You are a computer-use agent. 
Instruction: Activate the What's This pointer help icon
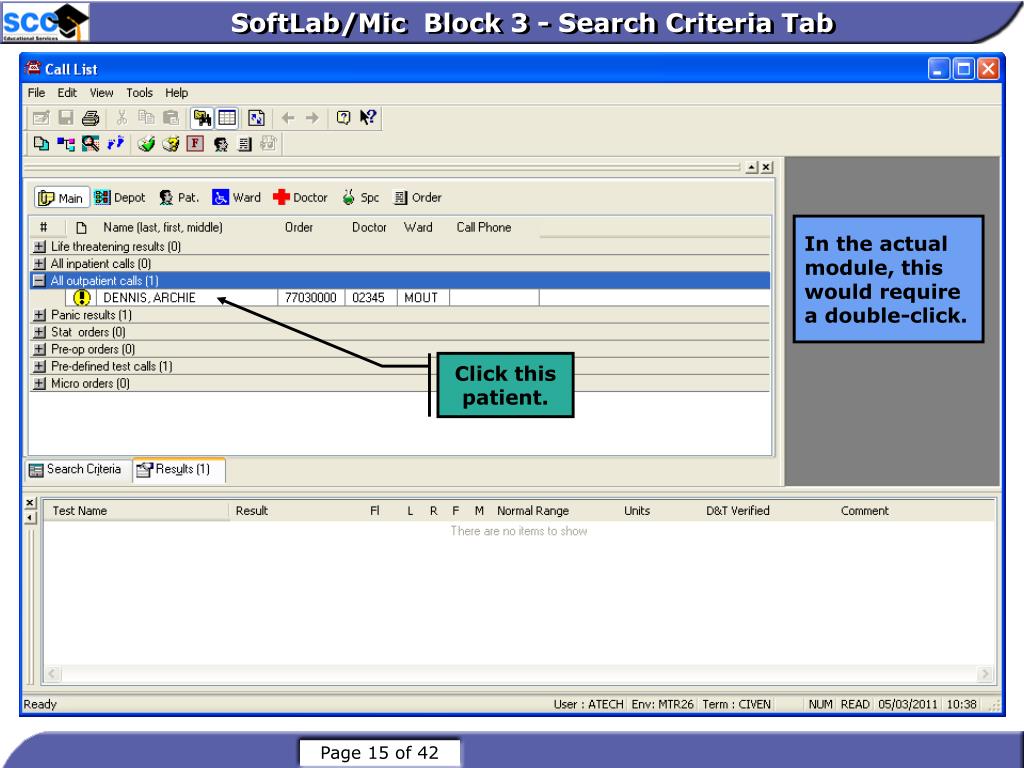[x=368, y=118]
